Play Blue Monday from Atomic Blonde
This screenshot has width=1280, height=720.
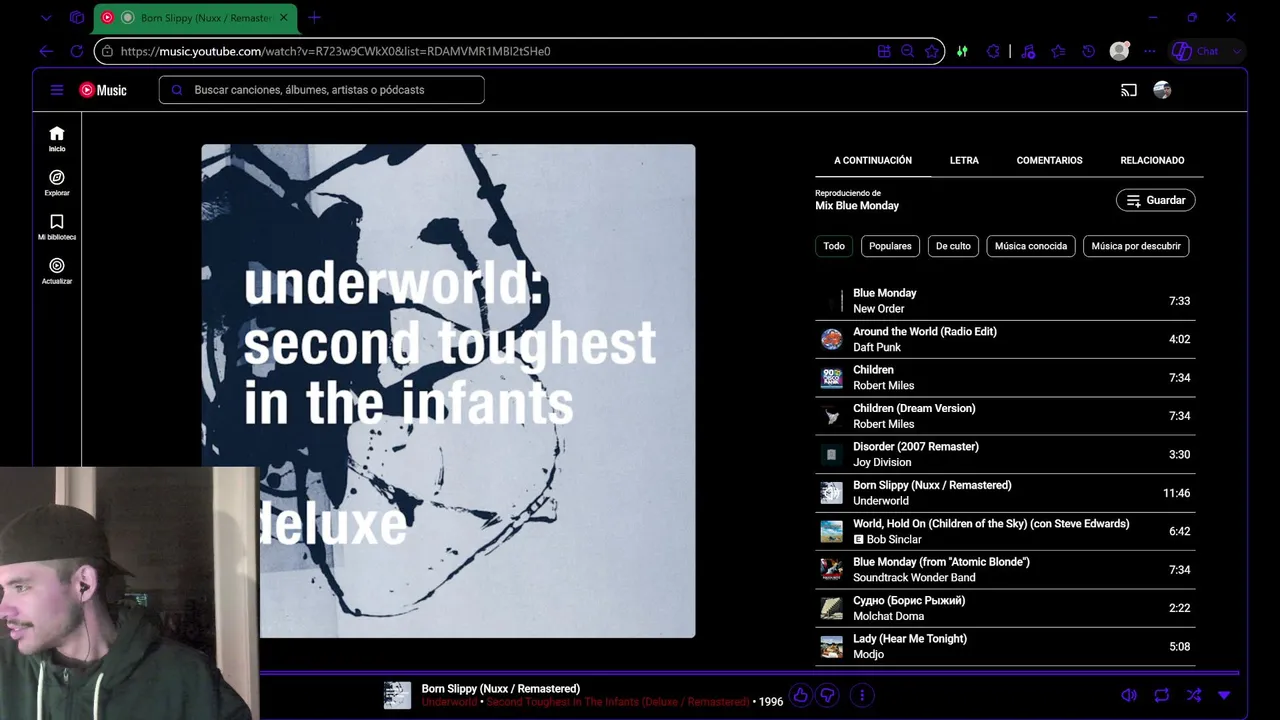1005,570
